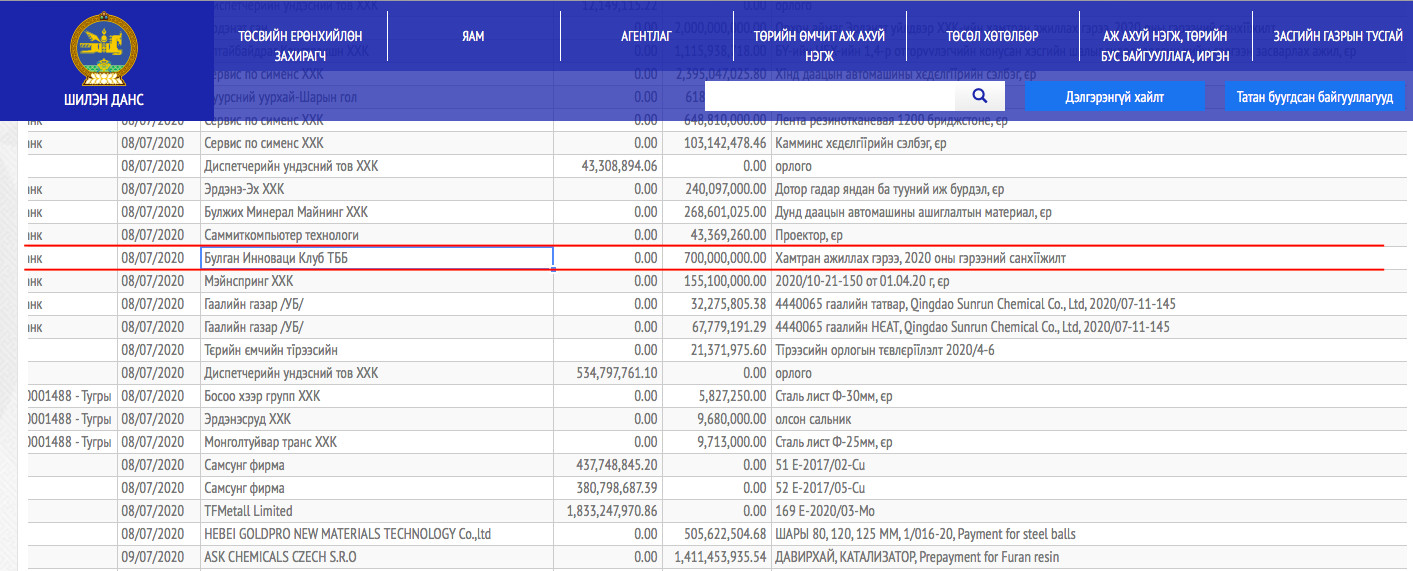Click the Татан буугдсан байгууллагууд button
This screenshot has width=1413, height=571.
coord(1314,97)
